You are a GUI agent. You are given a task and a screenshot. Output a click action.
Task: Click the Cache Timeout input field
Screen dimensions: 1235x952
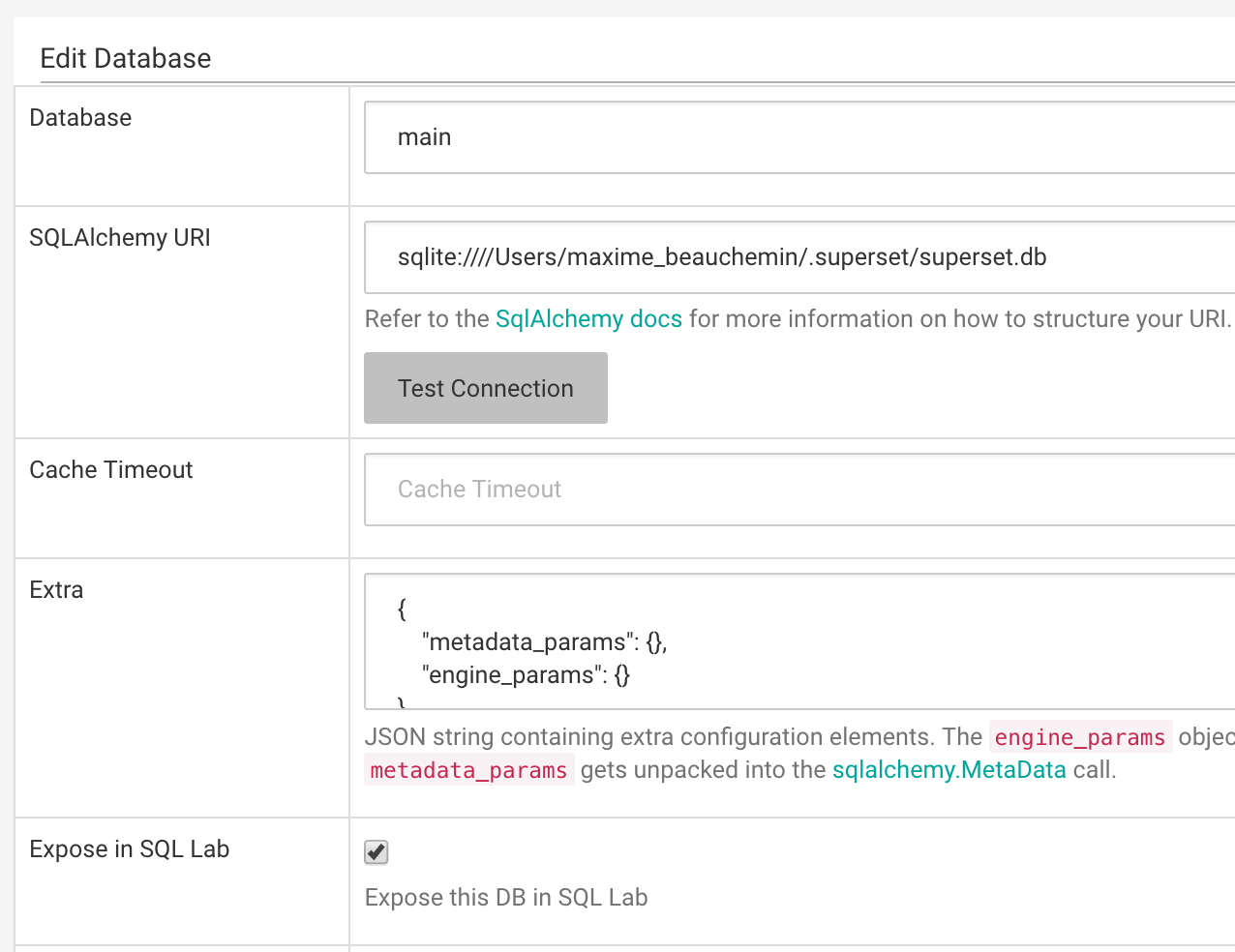[x=799, y=490]
